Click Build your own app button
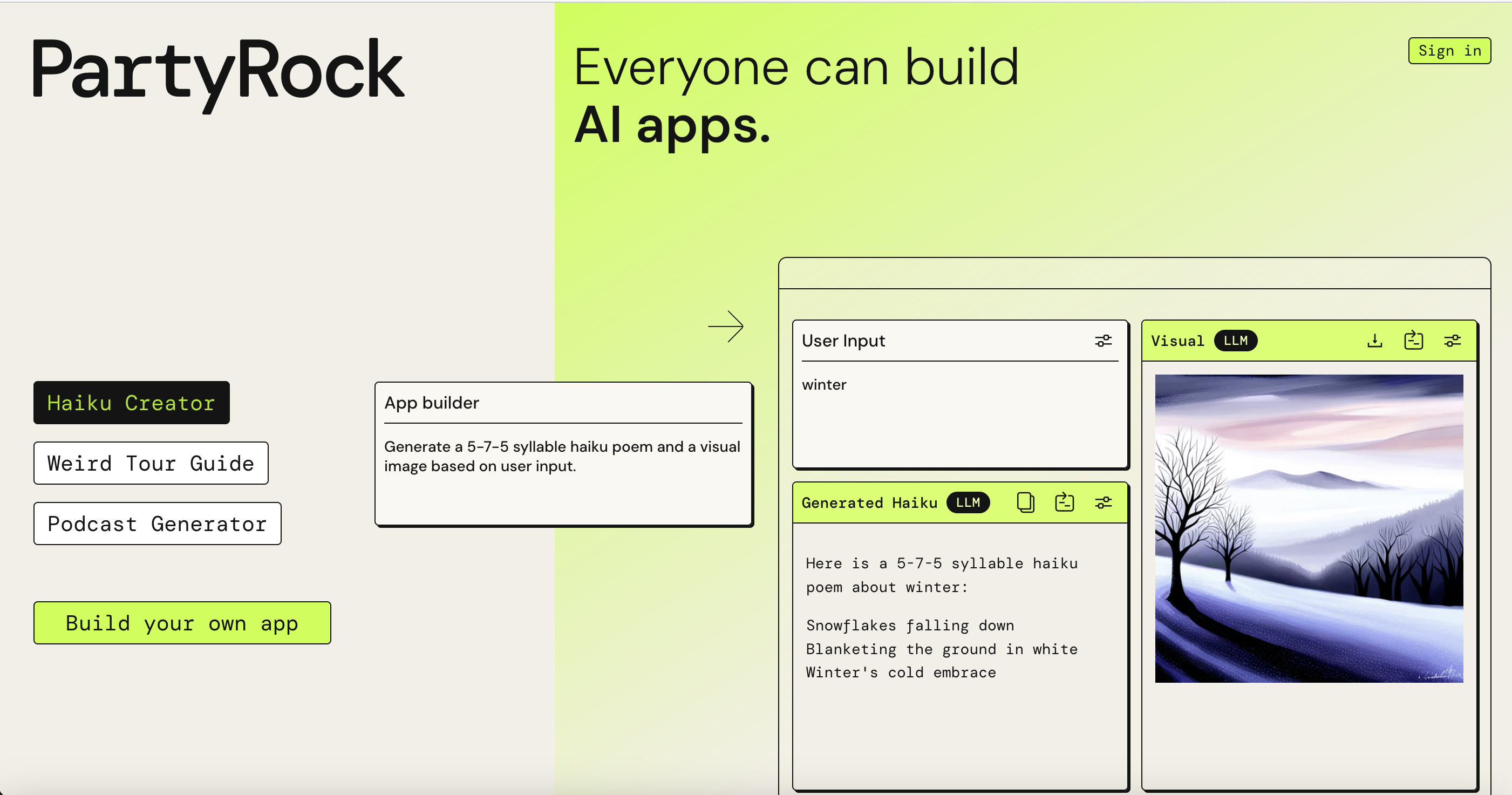Image resolution: width=1512 pixels, height=795 pixels. (x=182, y=623)
